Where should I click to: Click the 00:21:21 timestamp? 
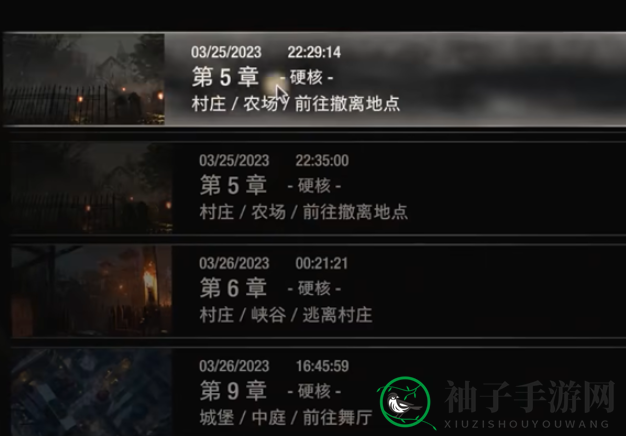pyautogui.click(x=321, y=263)
